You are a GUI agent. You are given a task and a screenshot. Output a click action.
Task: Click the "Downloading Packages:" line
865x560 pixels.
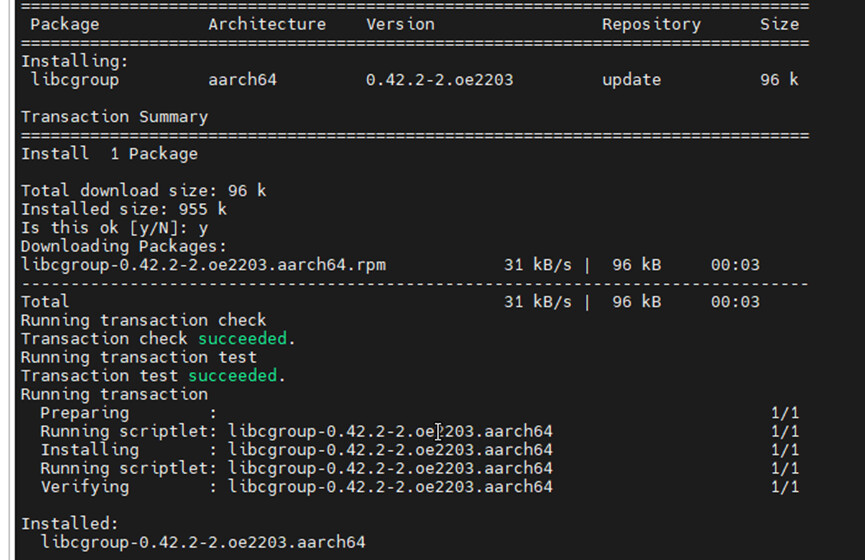[124, 246]
